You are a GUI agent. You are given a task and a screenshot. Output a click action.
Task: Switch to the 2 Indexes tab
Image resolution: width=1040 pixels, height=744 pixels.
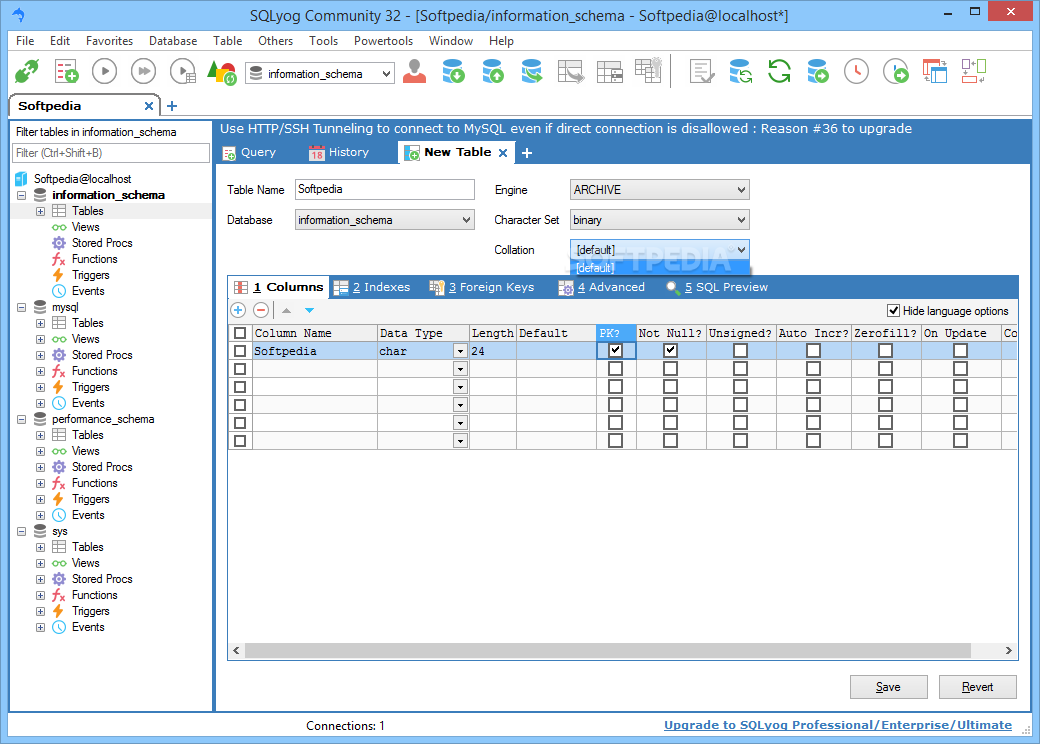click(x=372, y=287)
